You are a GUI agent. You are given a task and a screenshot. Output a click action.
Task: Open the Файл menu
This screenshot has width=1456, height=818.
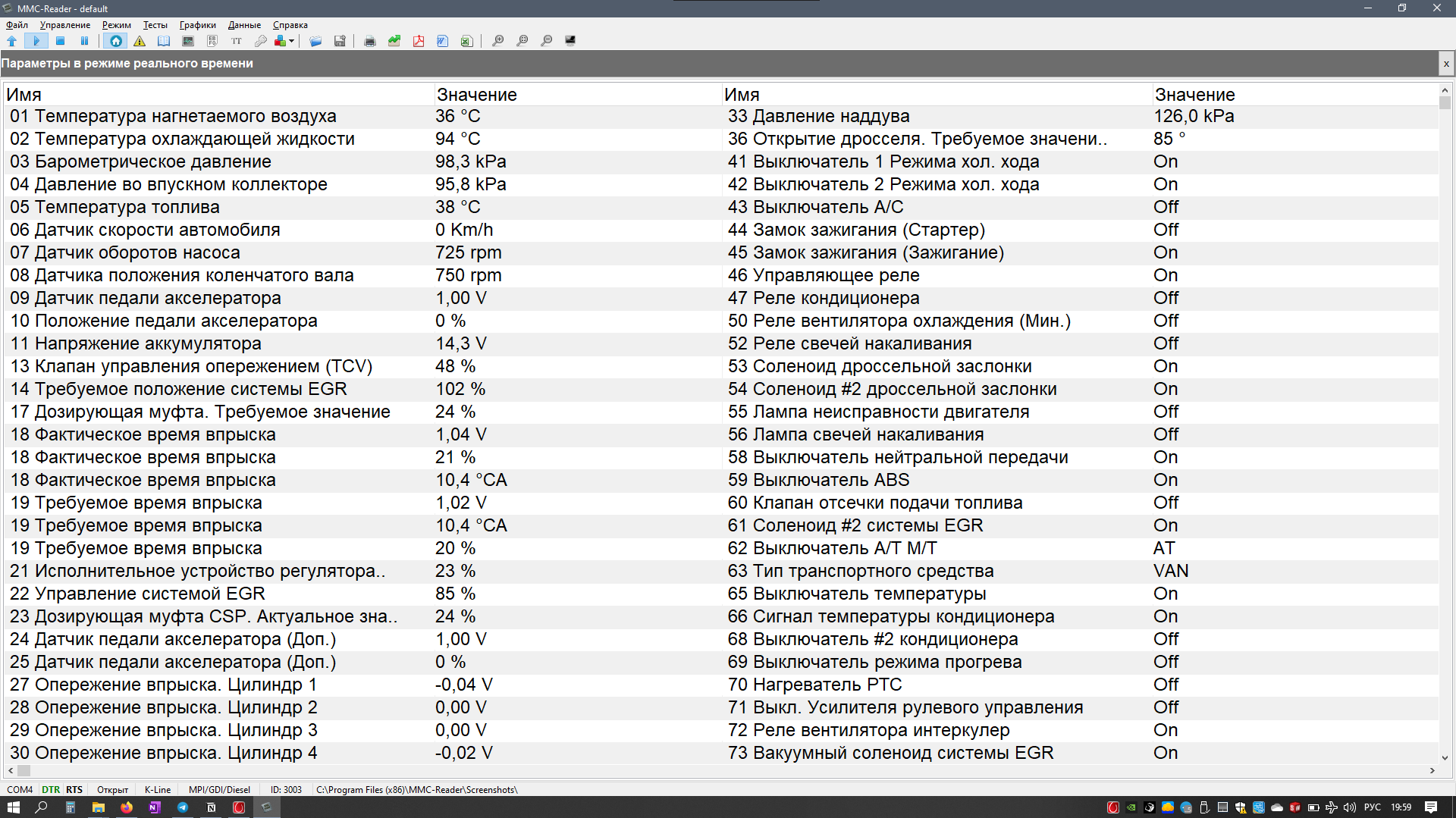coord(17,25)
